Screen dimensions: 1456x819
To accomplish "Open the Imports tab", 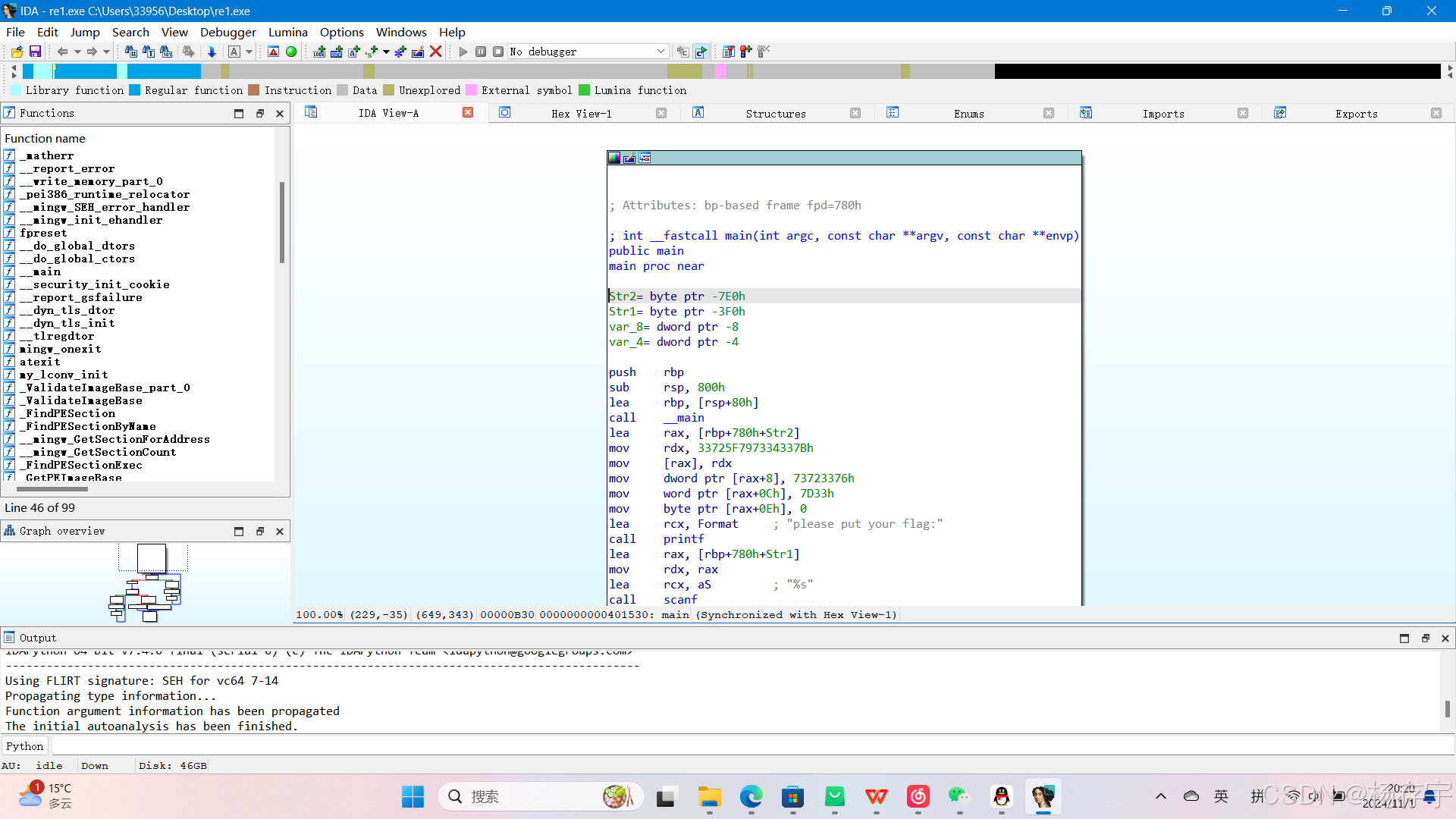I will [x=1163, y=113].
